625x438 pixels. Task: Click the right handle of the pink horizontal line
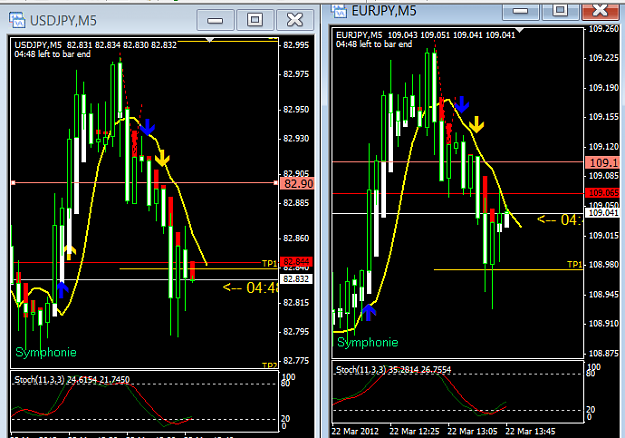(275, 183)
